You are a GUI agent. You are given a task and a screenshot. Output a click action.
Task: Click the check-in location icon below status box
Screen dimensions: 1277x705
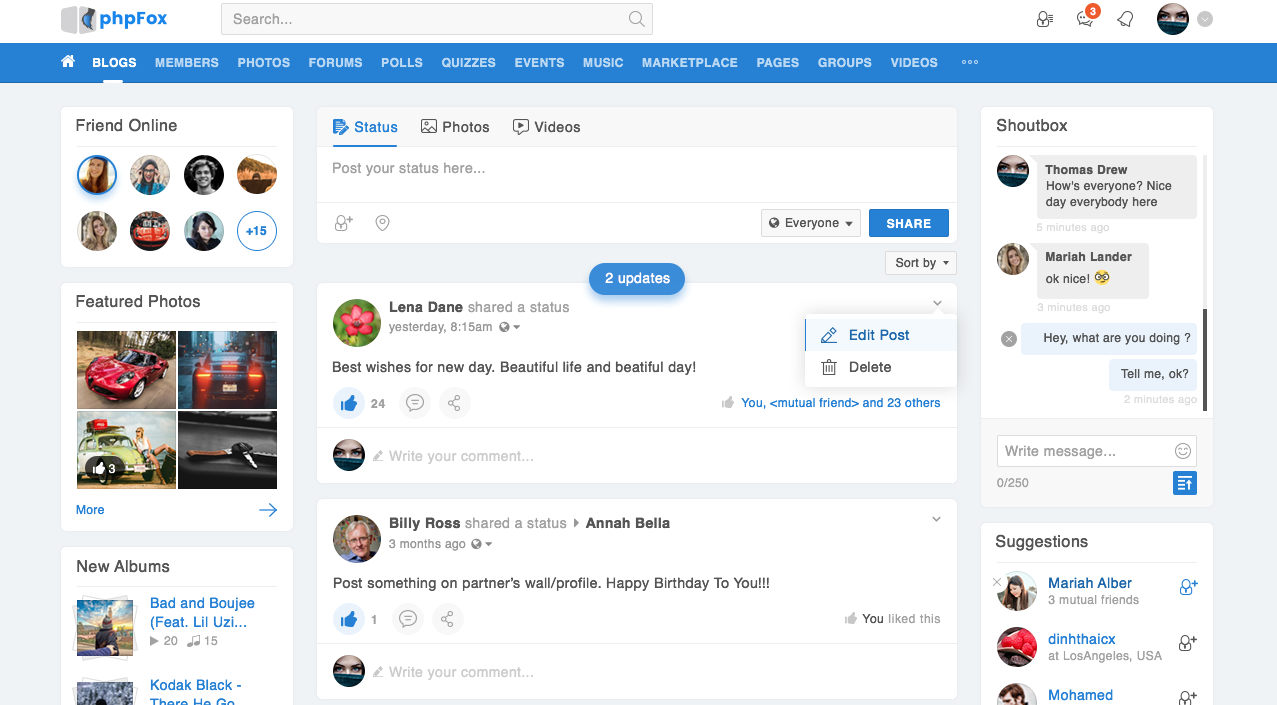tap(382, 223)
